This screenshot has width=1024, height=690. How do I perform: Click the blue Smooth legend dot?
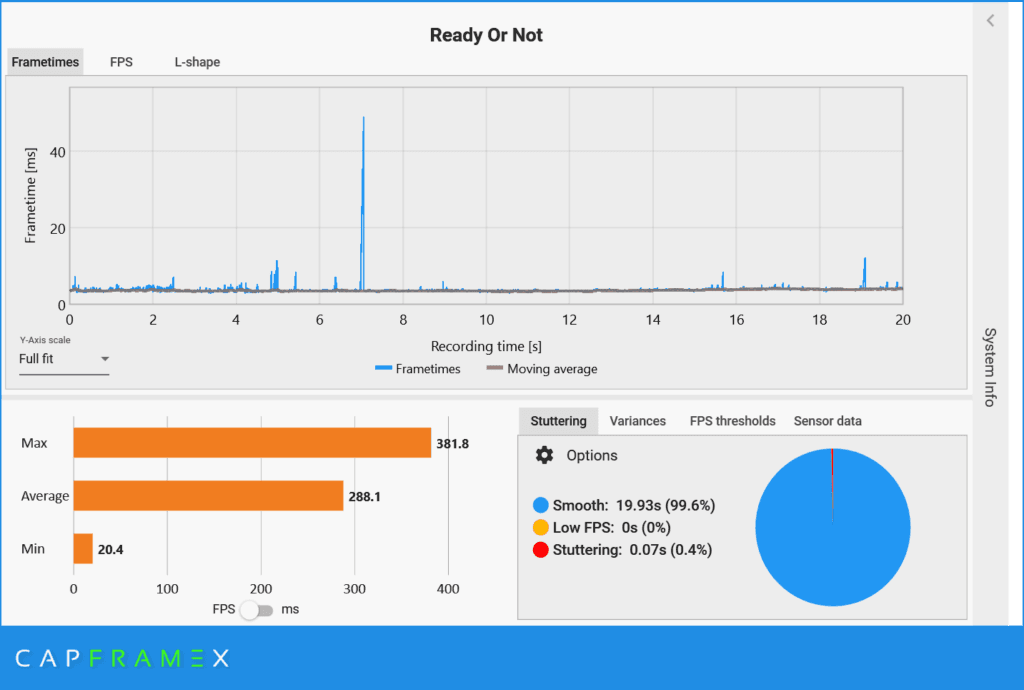(x=541, y=505)
